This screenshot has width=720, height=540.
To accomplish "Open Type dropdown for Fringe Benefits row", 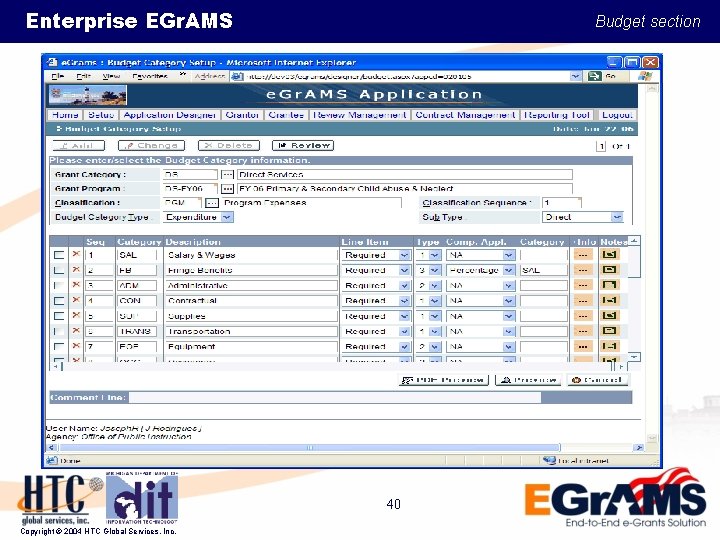I will (434, 270).
